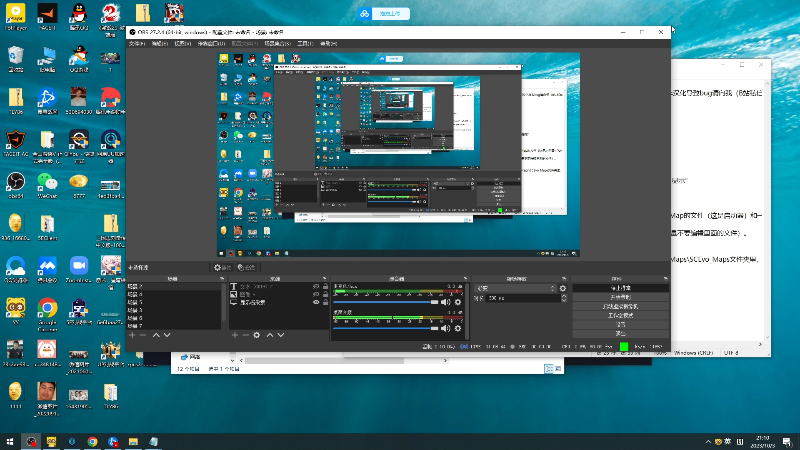Screen dimensions: 800x450
Task: Add a new scene with the plus icon
Action: (x=132, y=335)
